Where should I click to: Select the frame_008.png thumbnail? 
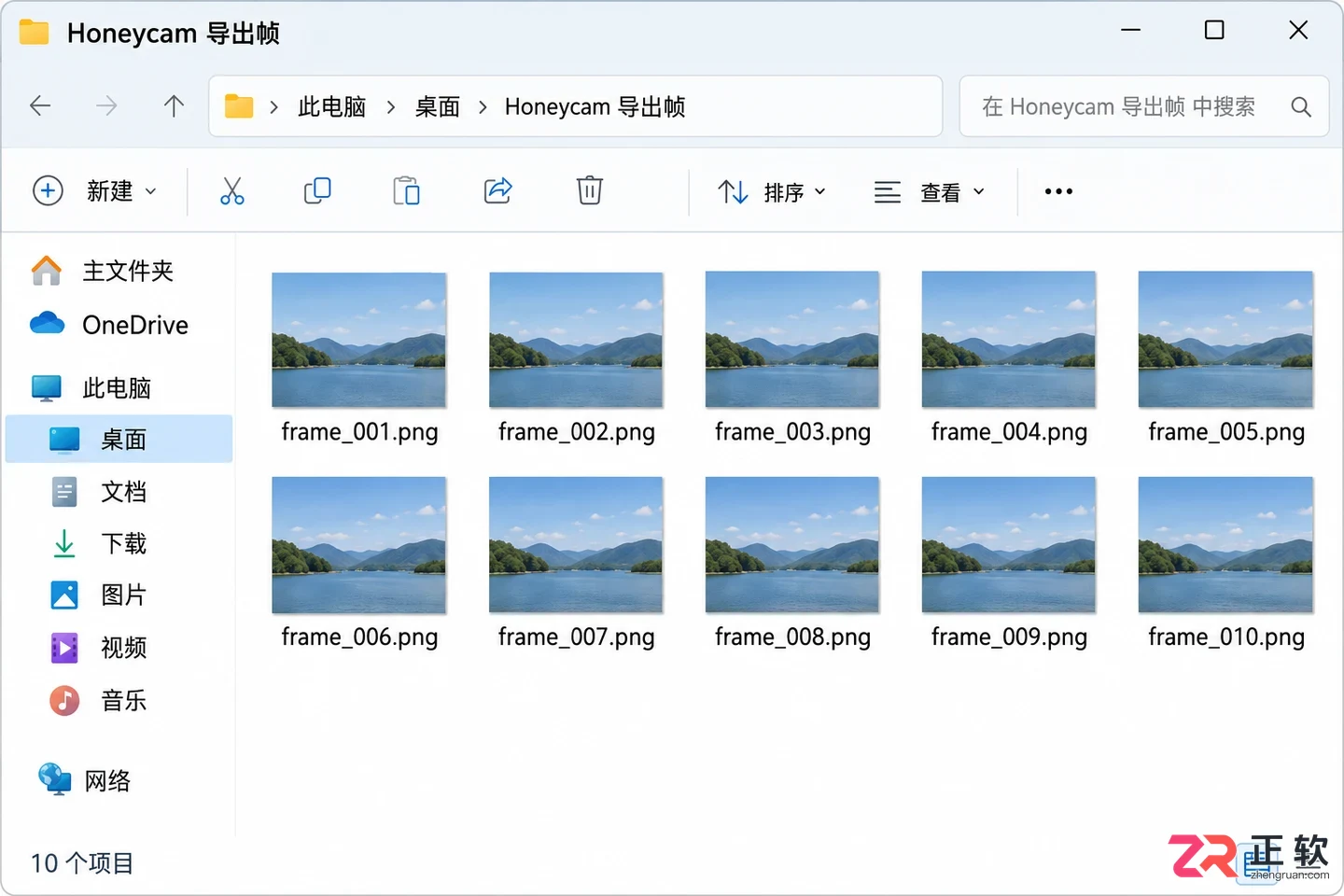pyautogui.click(x=792, y=545)
